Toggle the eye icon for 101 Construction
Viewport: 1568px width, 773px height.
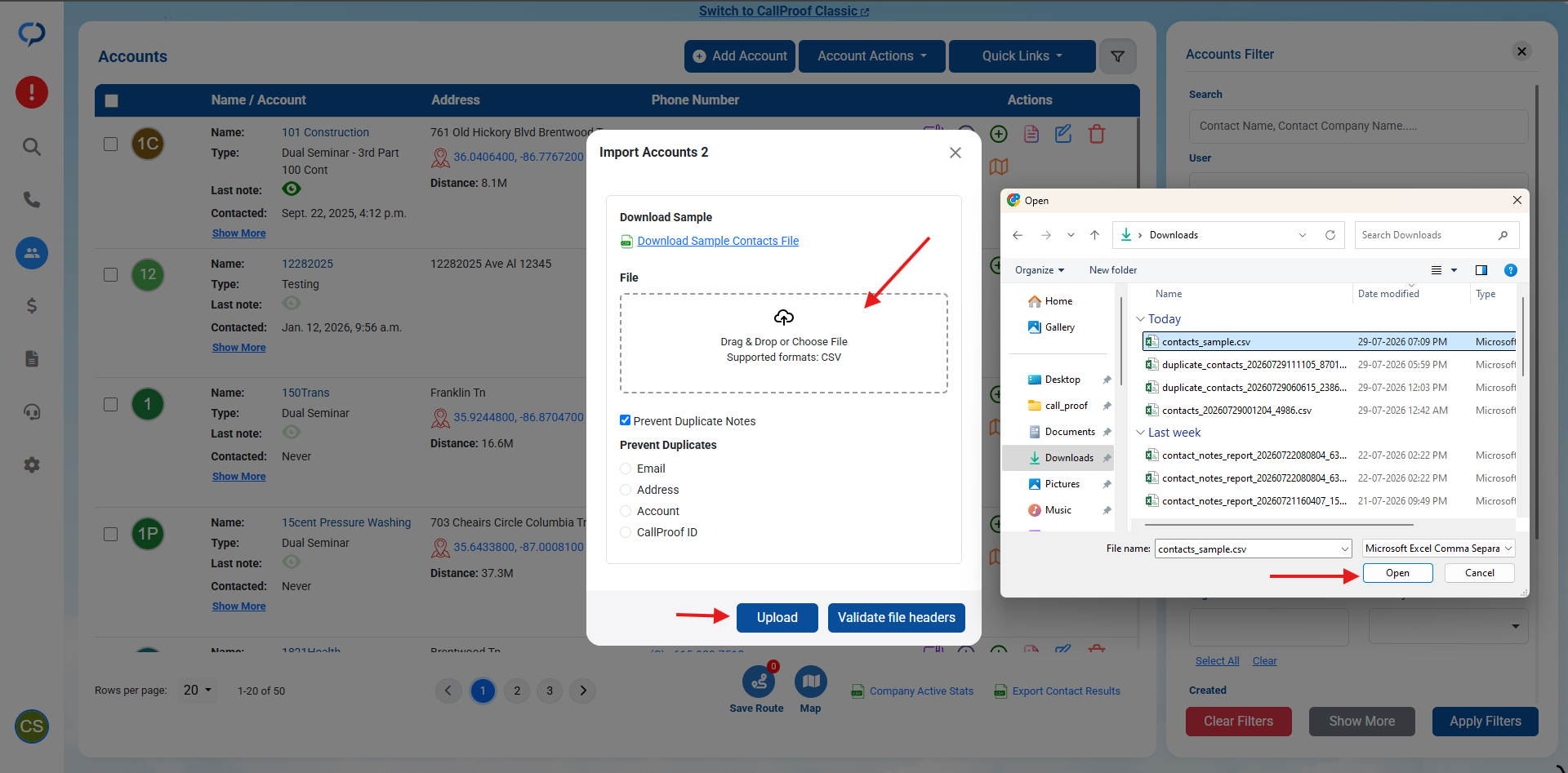(292, 189)
